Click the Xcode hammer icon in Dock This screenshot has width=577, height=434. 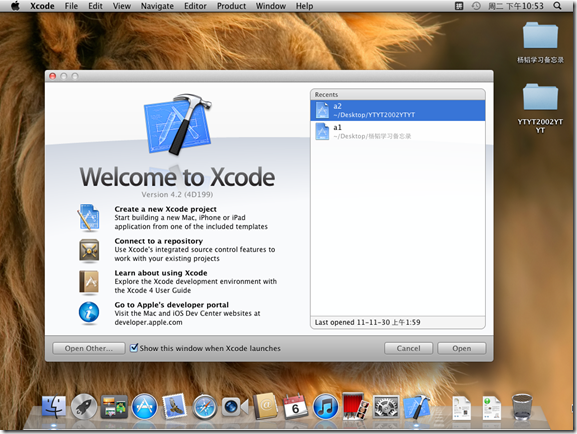(417, 406)
